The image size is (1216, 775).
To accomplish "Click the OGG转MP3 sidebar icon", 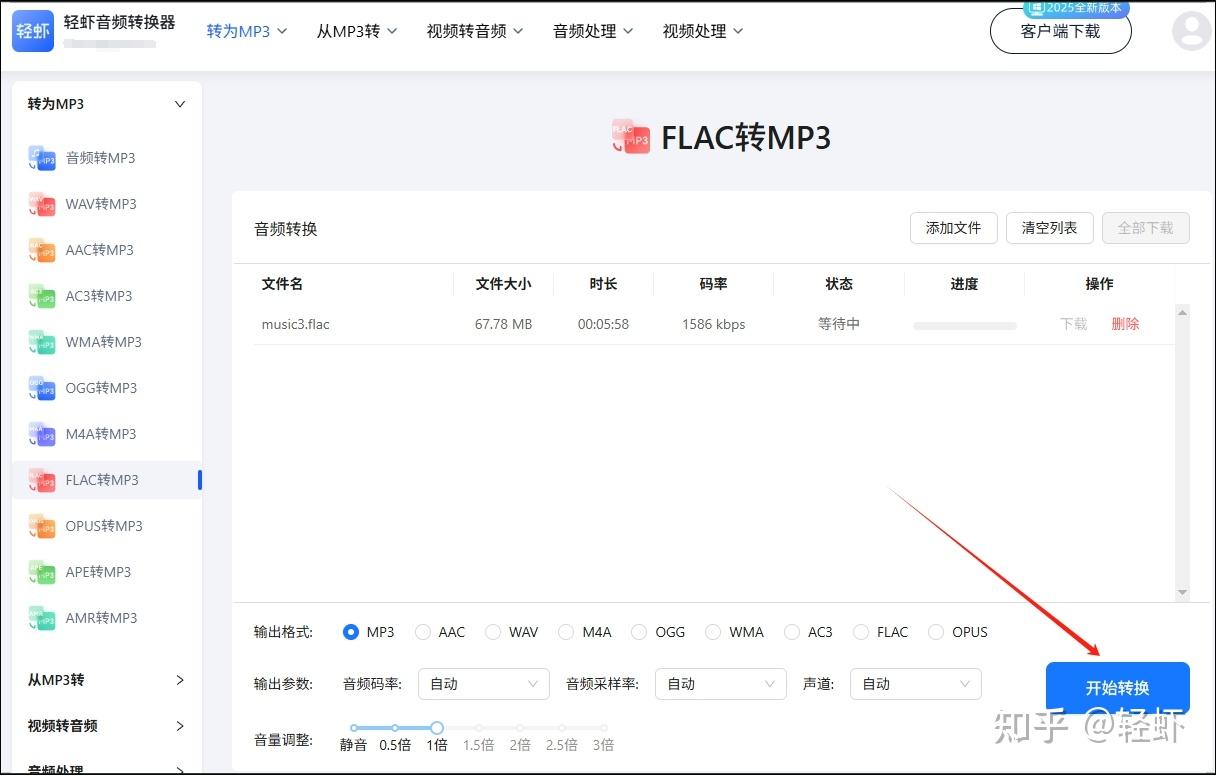I will pos(42,388).
